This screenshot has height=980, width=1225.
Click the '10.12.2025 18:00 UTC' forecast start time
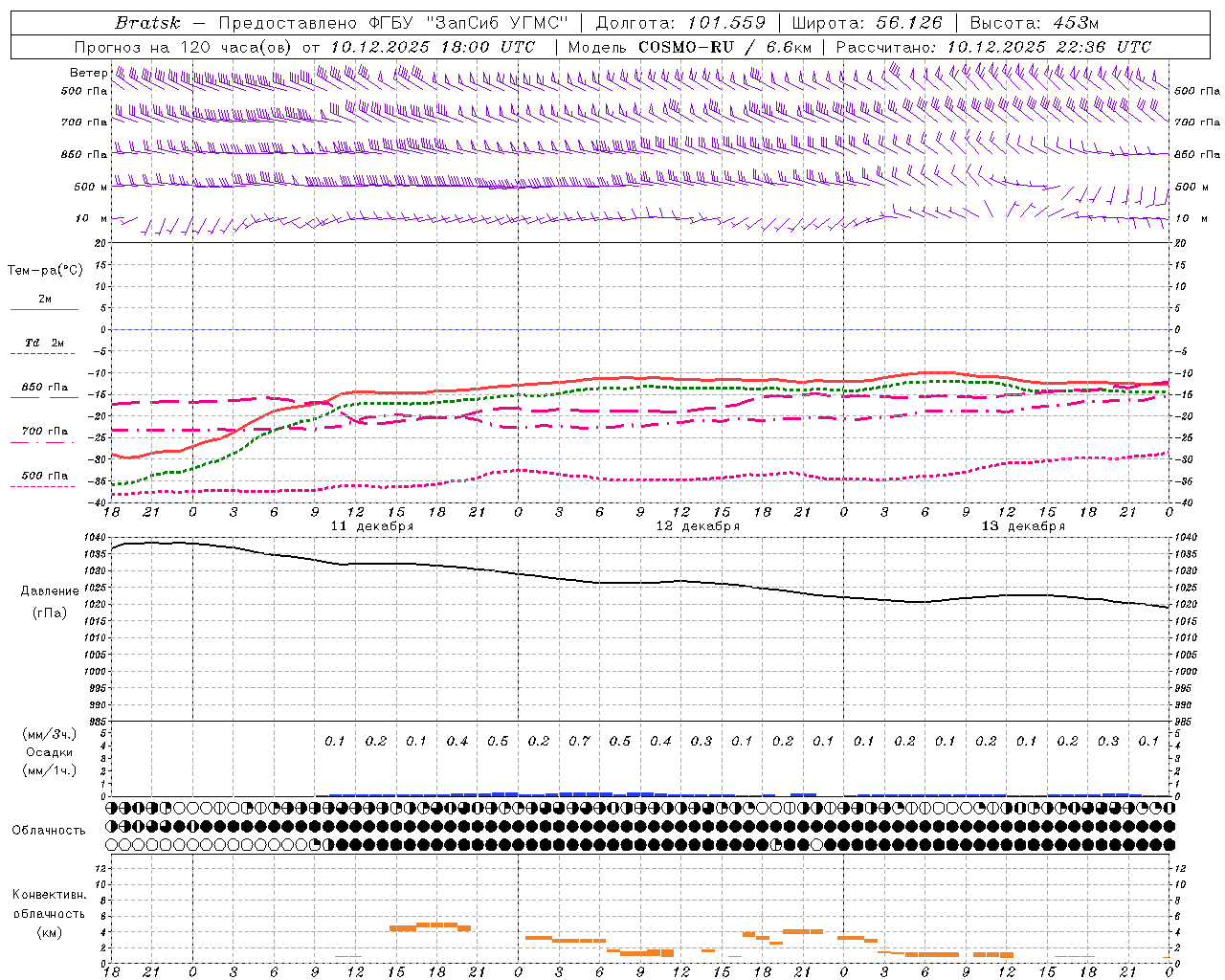[433, 46]
